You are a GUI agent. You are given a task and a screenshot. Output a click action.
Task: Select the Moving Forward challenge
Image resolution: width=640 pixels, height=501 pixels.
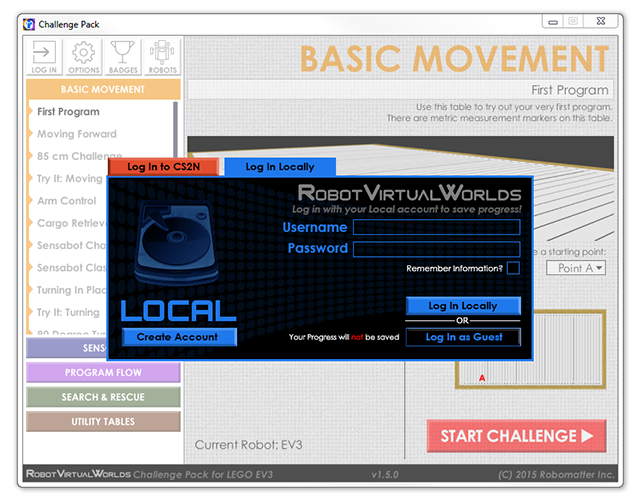77,134
